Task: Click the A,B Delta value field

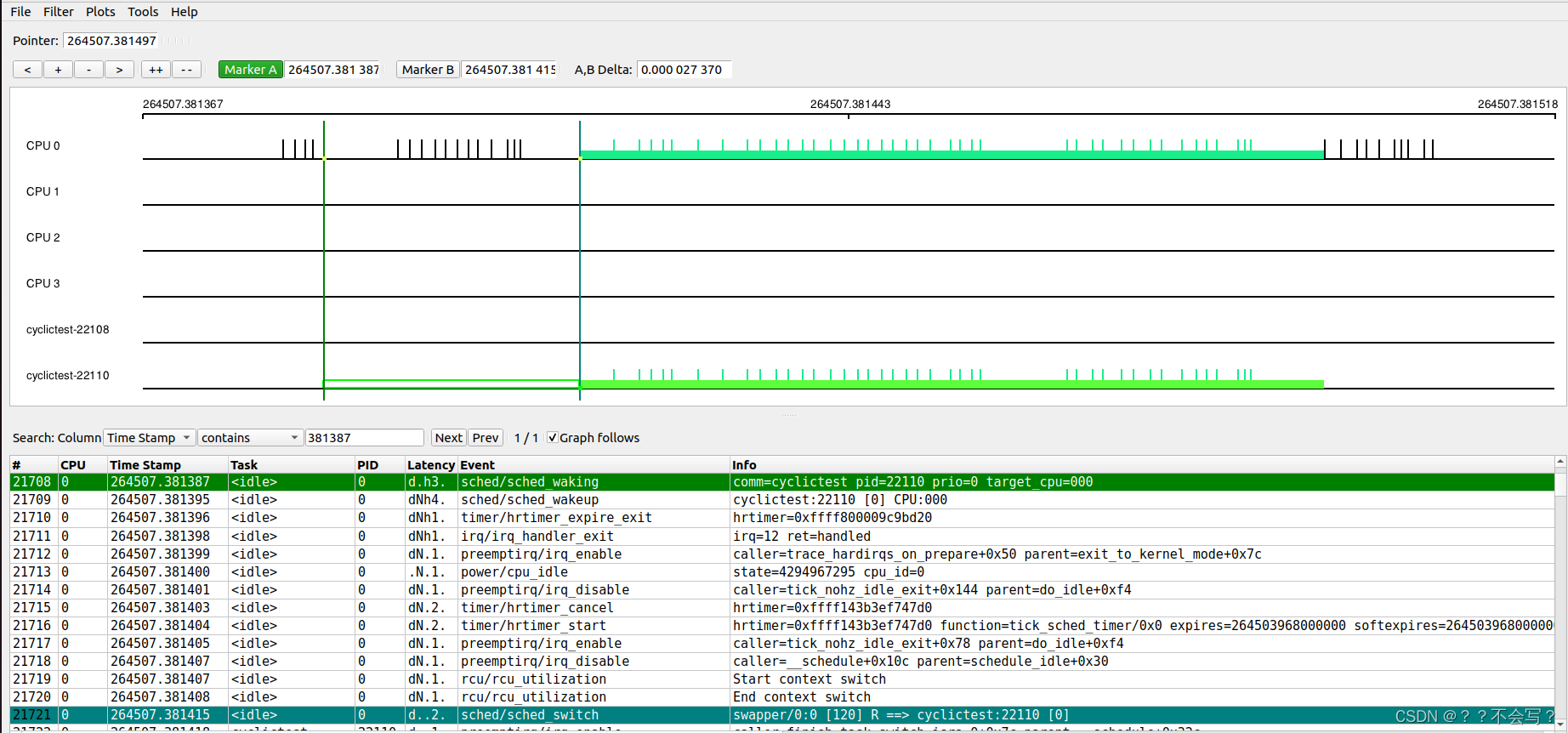Action: pos(685,70)
